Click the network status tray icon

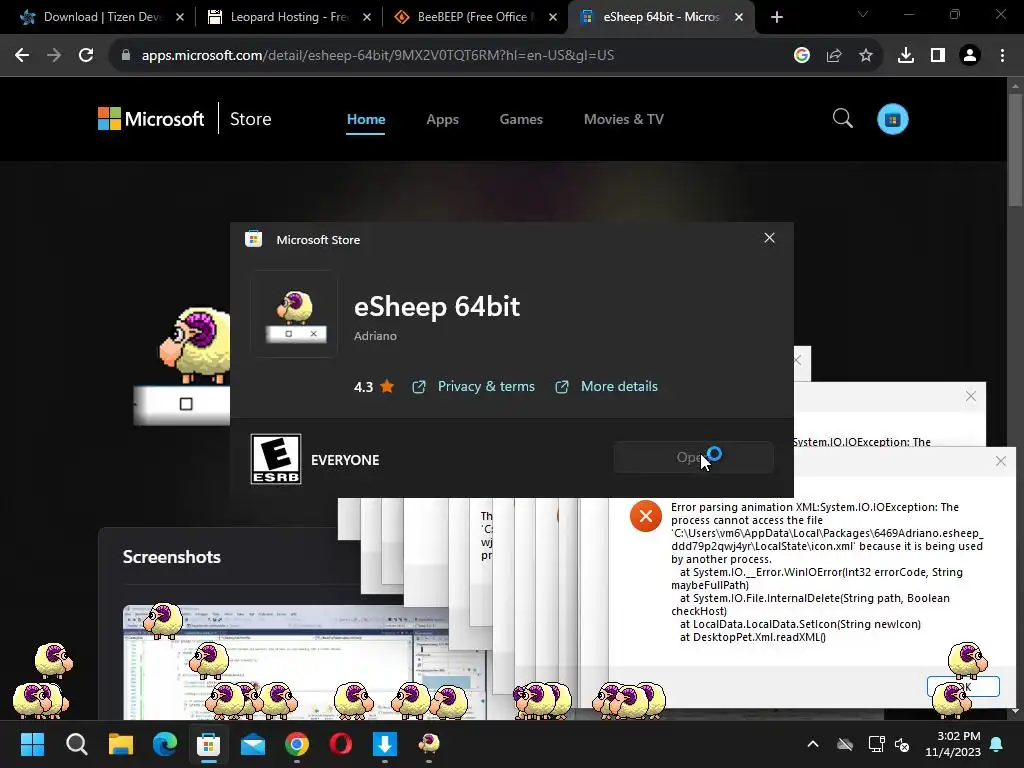click(x=876, y=744)
